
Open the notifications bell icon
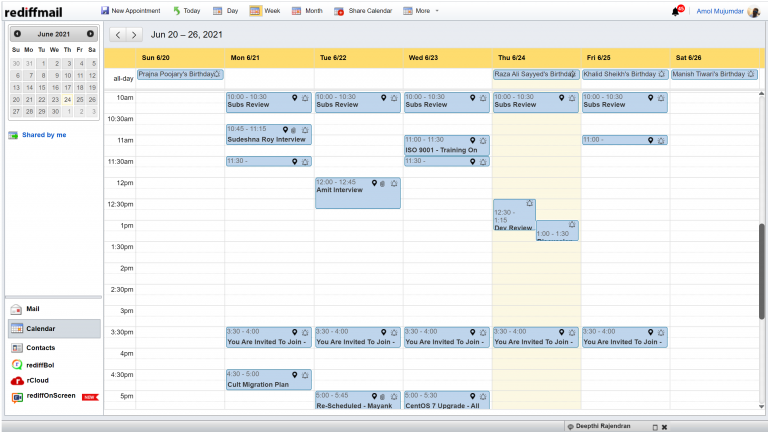[676, 11]
